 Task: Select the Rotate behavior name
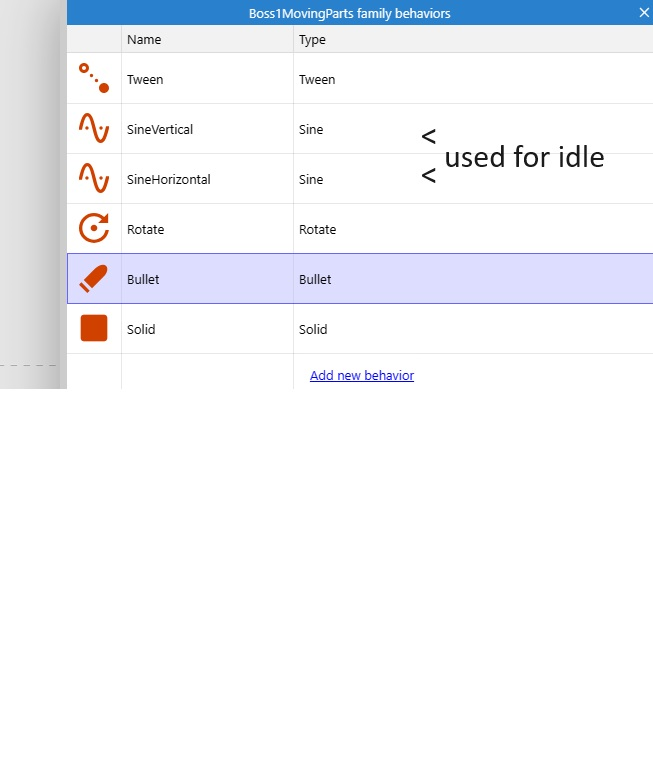145,230
